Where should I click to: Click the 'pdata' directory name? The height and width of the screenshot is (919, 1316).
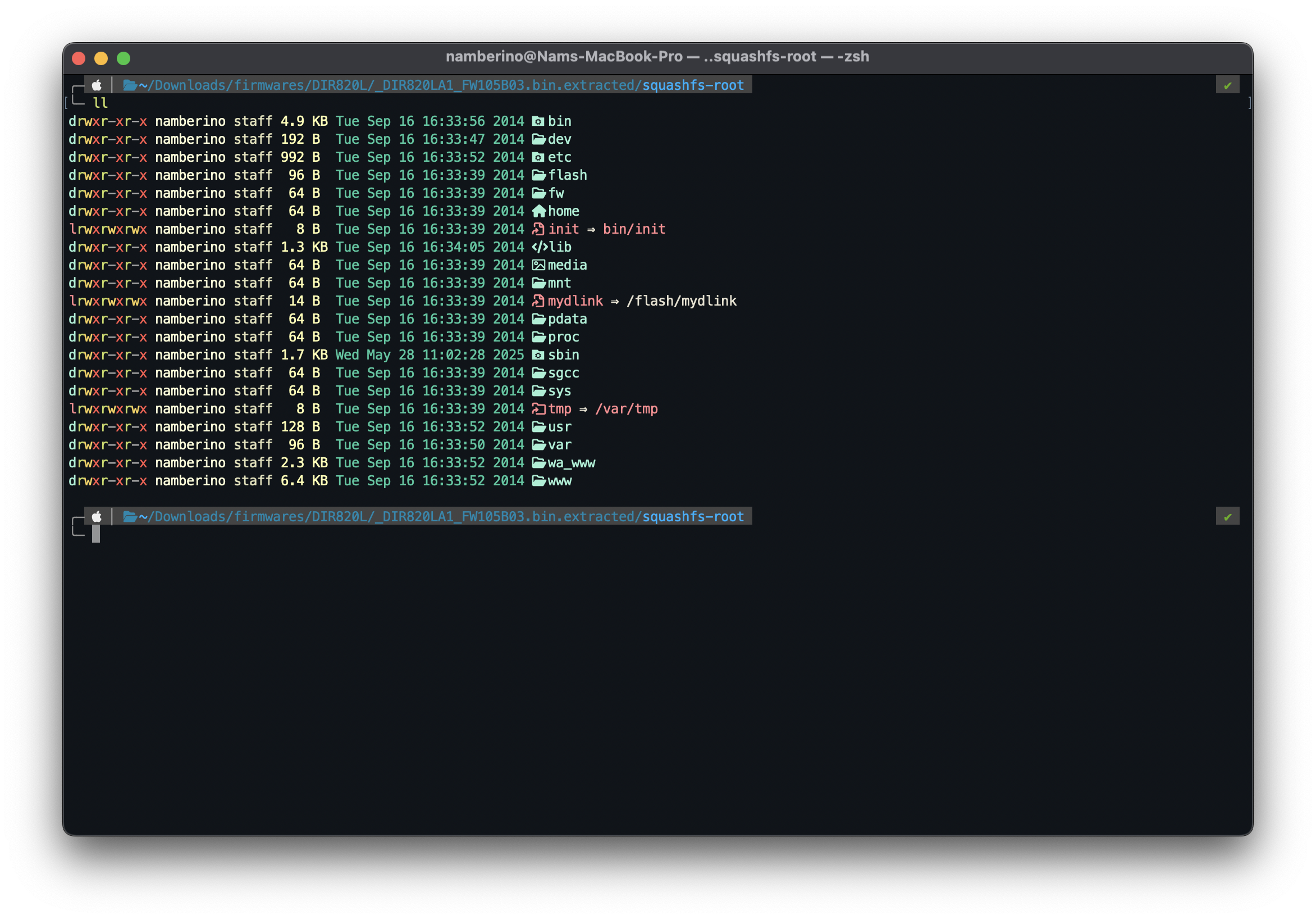(x=568, y=319)
